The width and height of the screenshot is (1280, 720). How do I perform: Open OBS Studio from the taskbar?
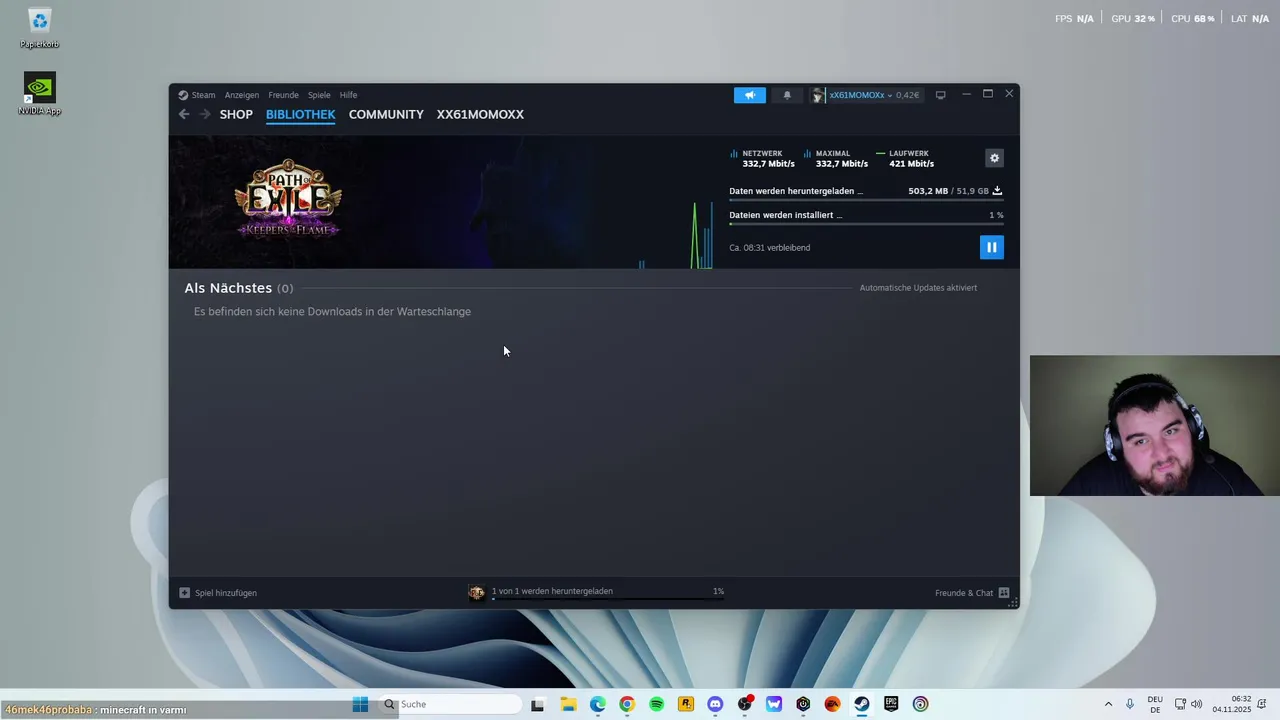(x=745, y=704)
